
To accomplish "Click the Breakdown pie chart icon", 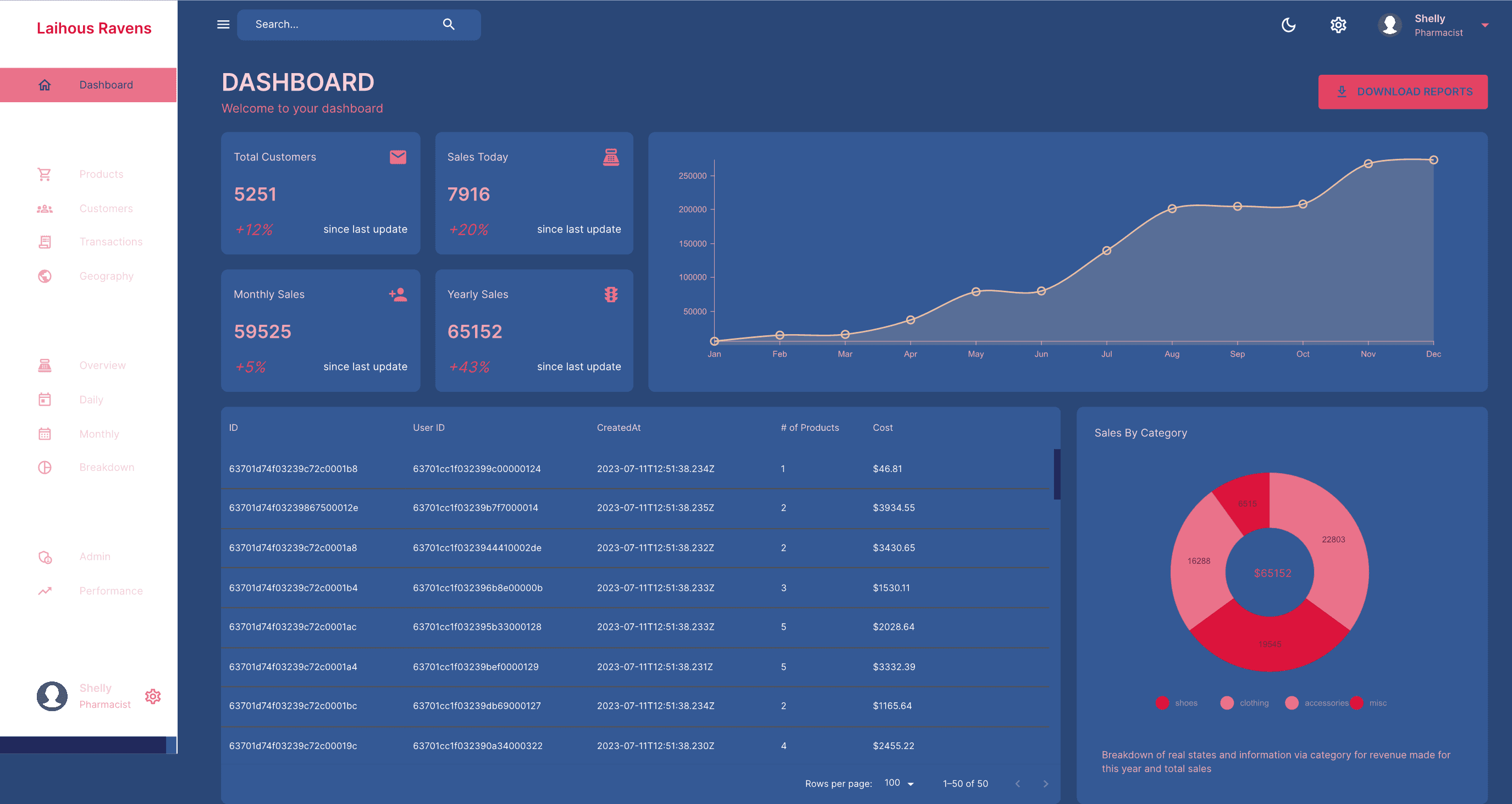I will [x=45, y=468].
